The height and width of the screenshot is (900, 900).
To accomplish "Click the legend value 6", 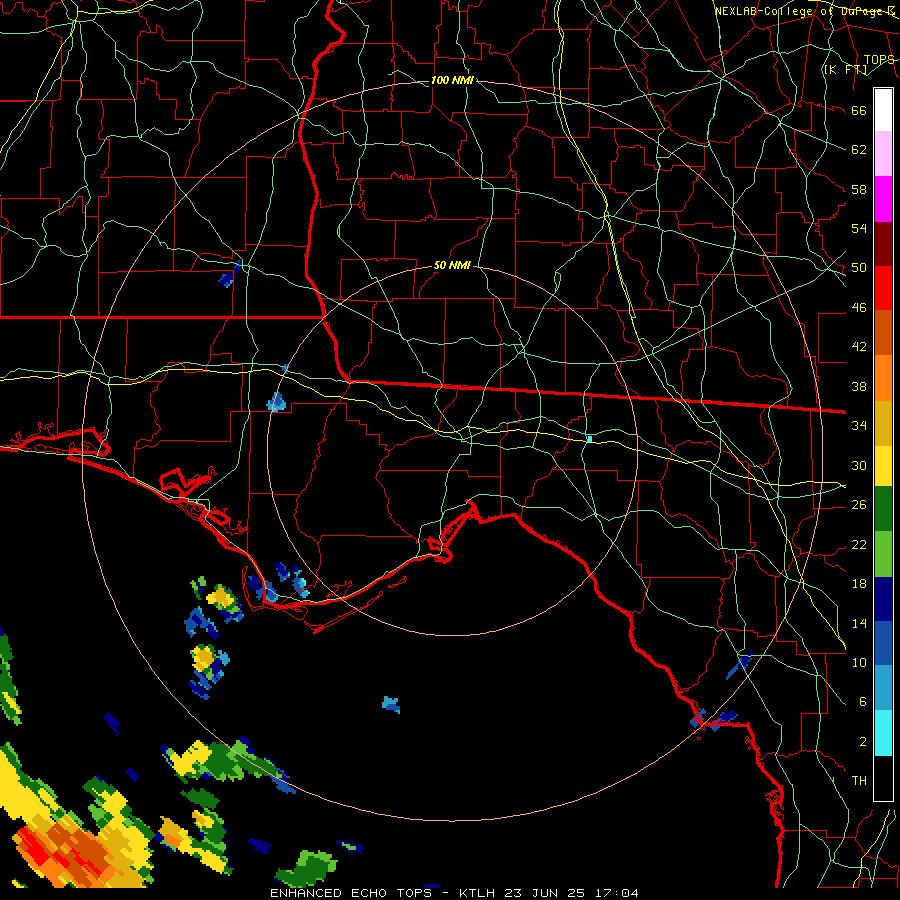I will pyautogui.click(x=863, y=702).
